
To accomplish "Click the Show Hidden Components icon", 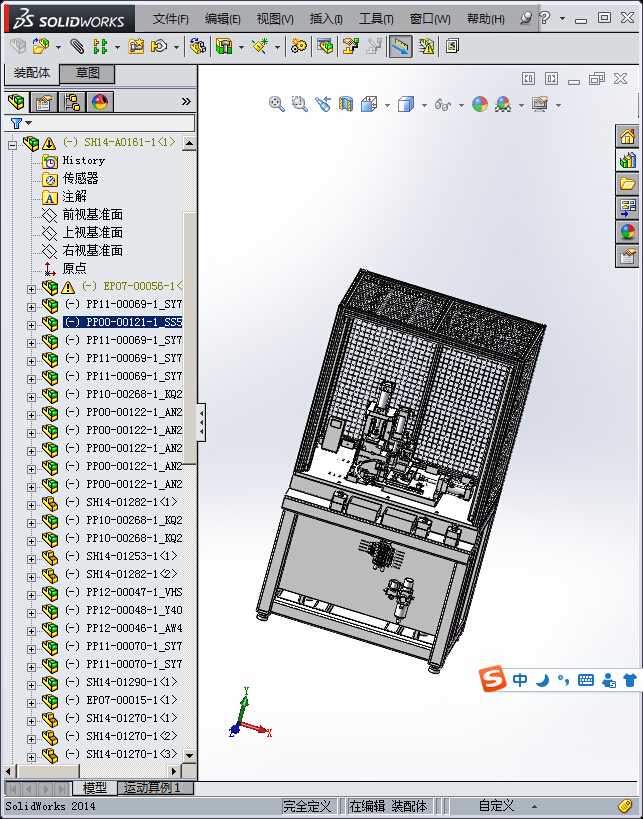I will [197, 46].
